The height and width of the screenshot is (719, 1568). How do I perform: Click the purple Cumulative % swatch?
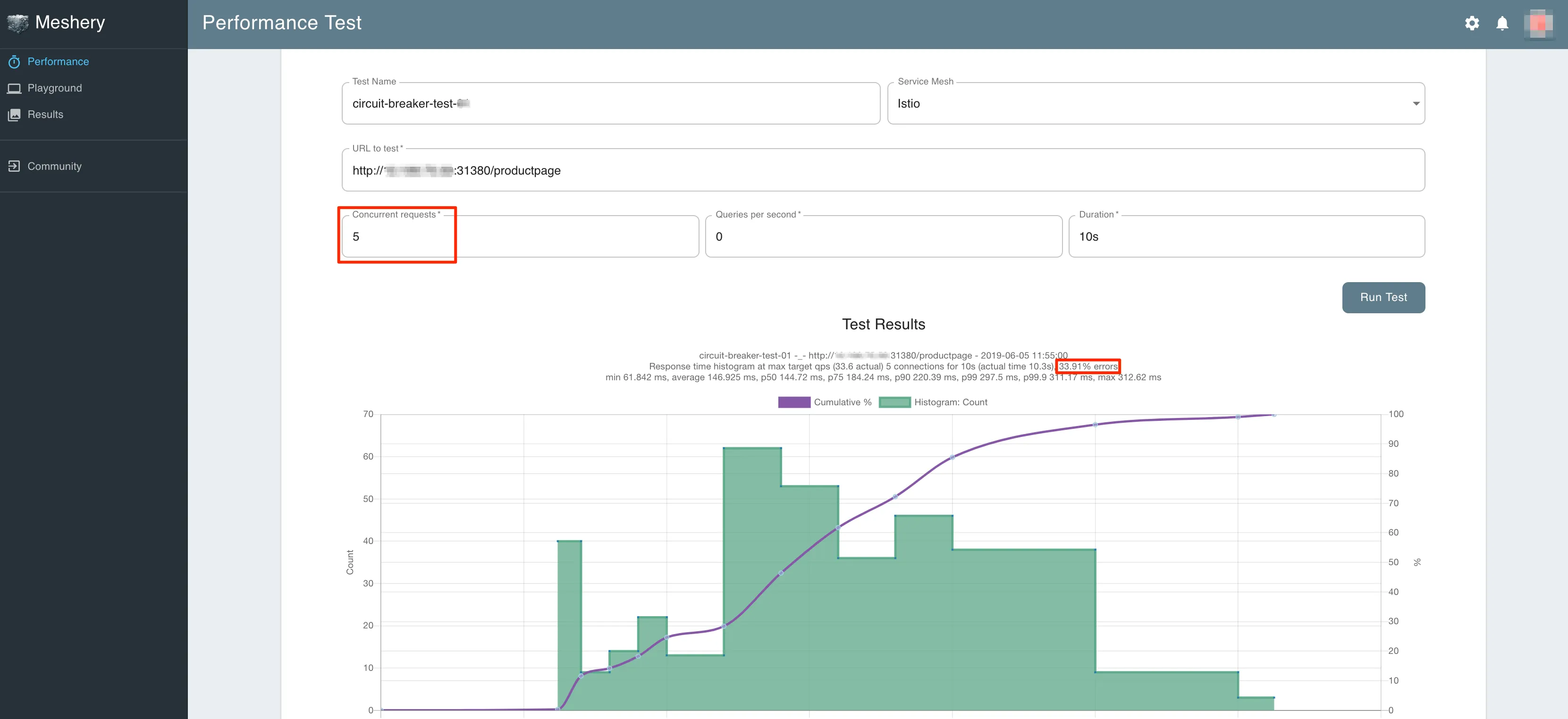coord(794,402)
